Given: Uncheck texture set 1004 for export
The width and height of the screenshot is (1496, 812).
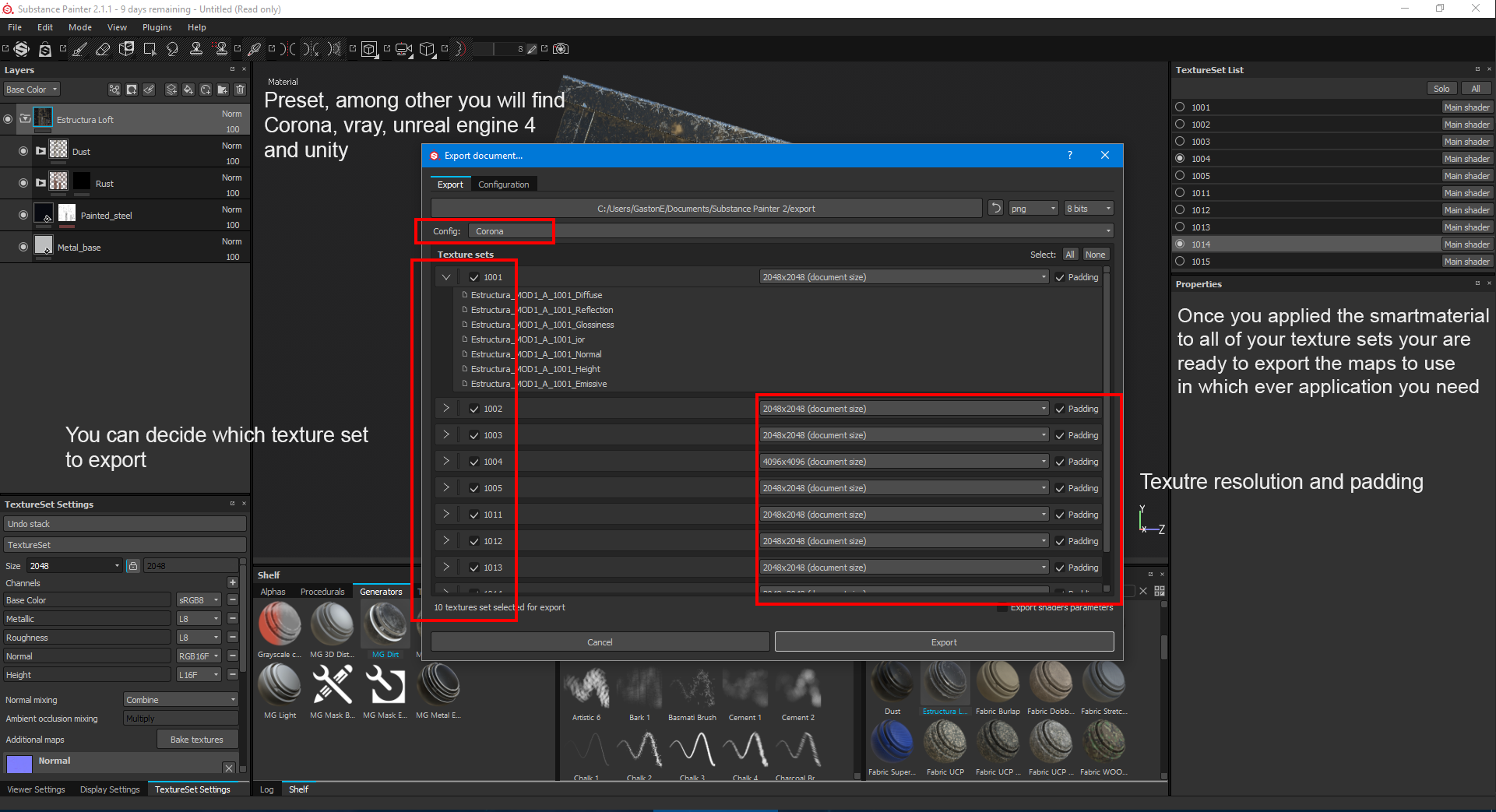Looking at the screenshot, I should (x=473, y=462).
